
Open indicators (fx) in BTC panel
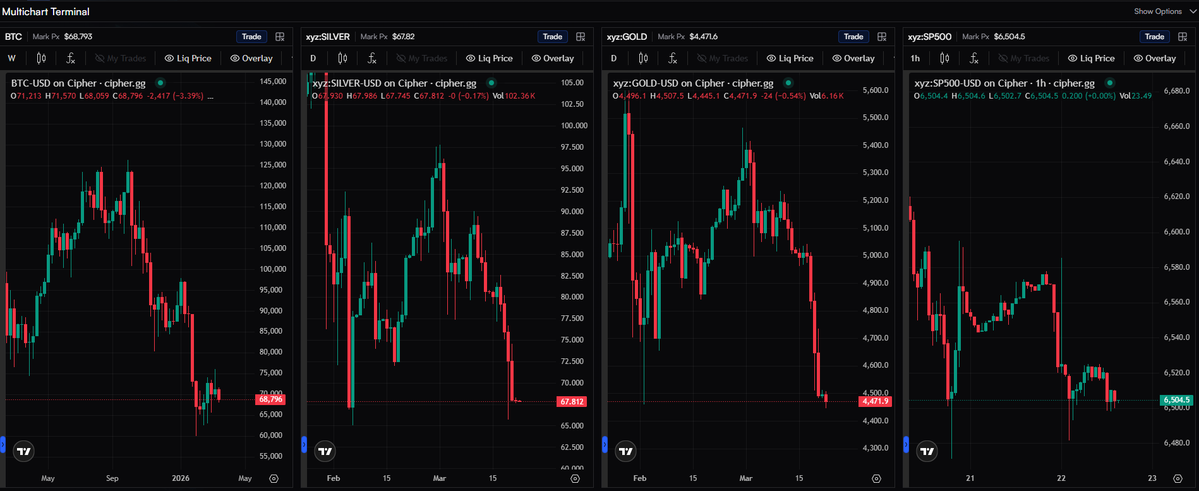click(70, 58)
